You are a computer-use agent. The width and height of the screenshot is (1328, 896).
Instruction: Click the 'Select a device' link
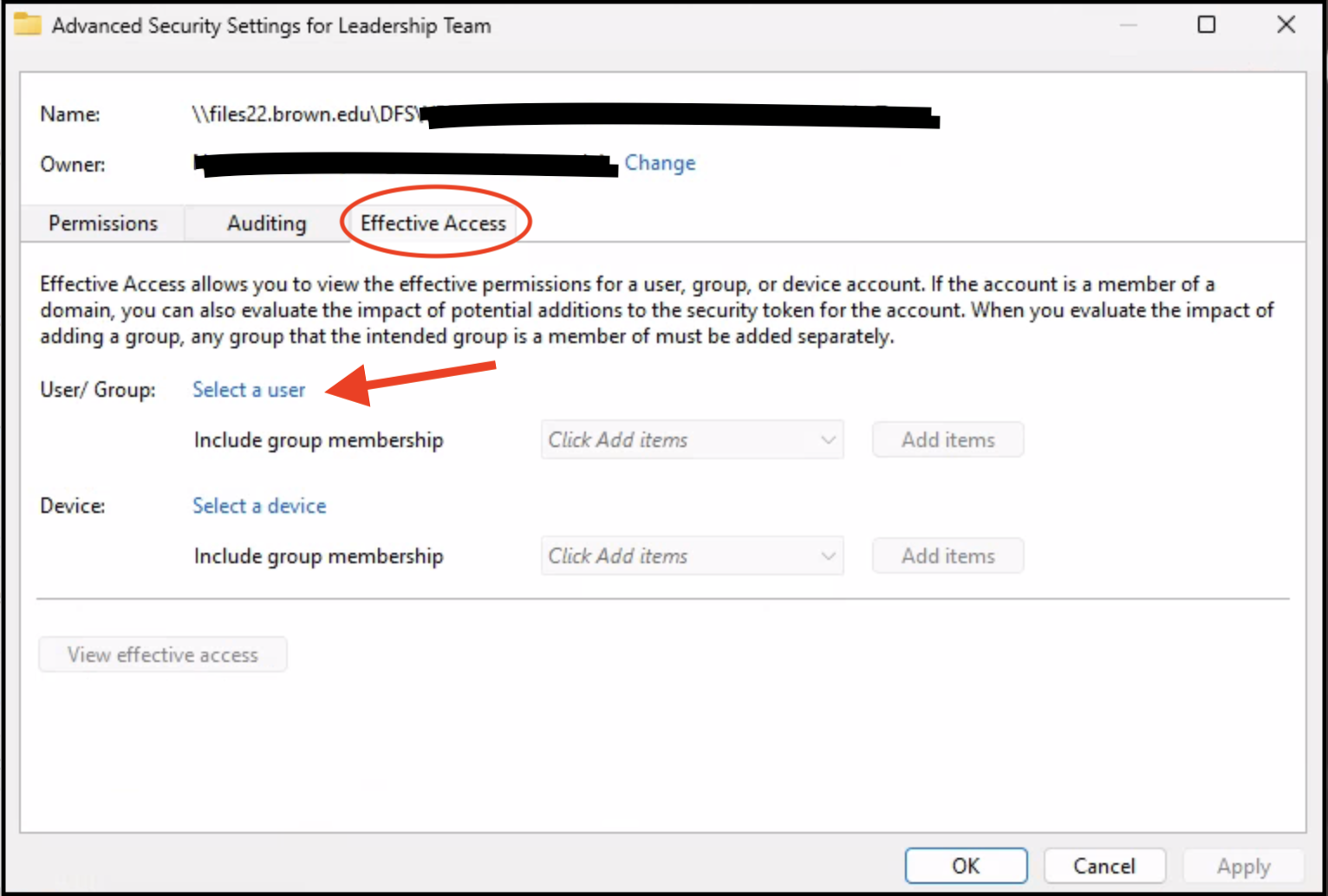[259, 506]
